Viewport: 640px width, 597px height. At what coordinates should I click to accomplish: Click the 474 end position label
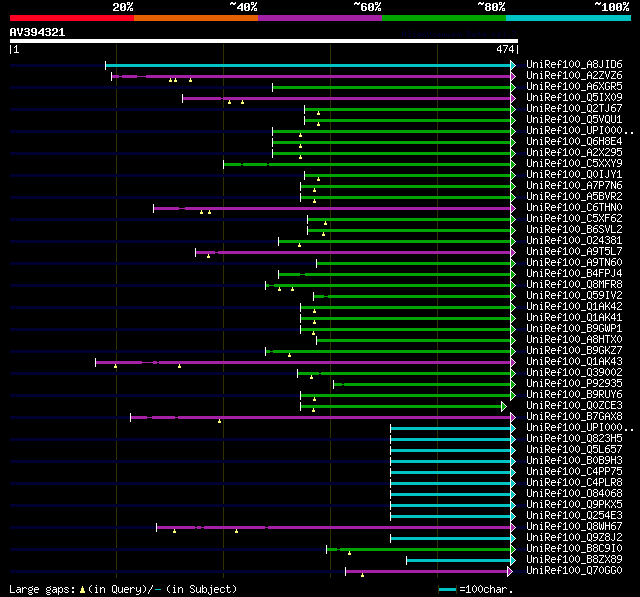pos(505,49)
